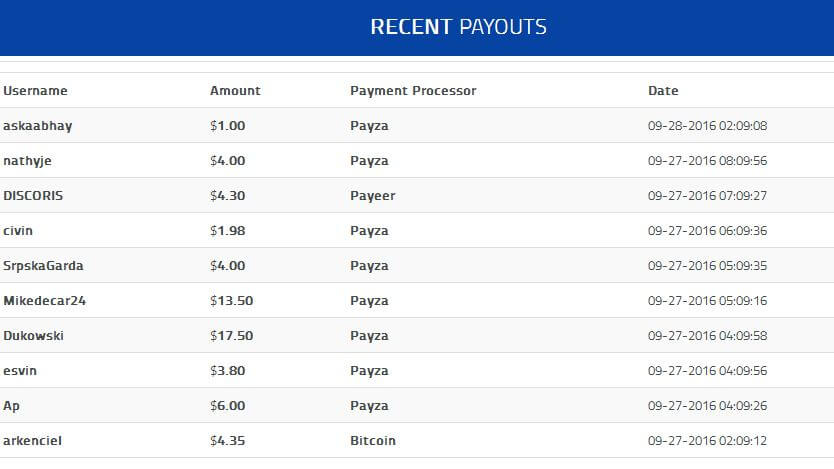Click the Username column header

pyautogui.click(x=36, y=91)
